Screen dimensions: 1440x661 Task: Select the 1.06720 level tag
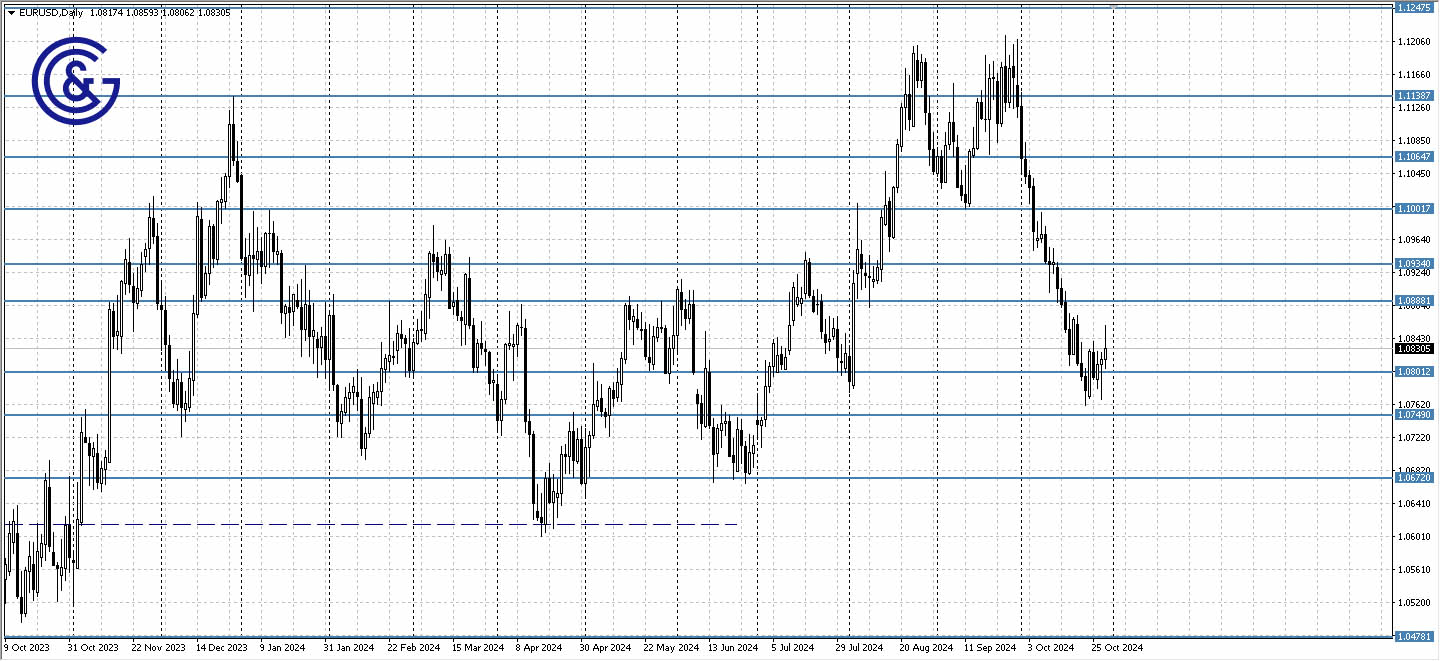click(1416, 478)
